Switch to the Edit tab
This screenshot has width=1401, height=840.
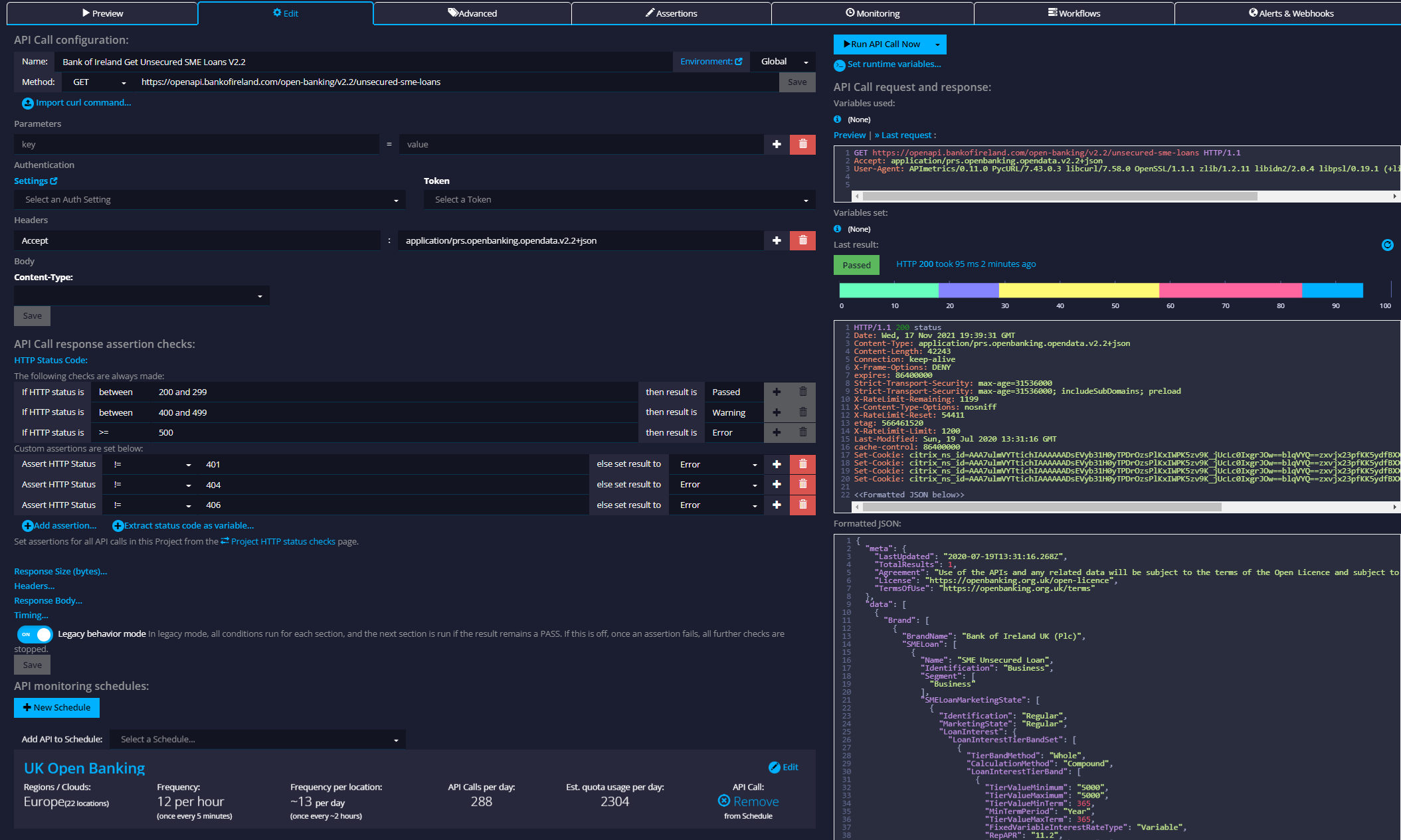click(x=286, y=13)
